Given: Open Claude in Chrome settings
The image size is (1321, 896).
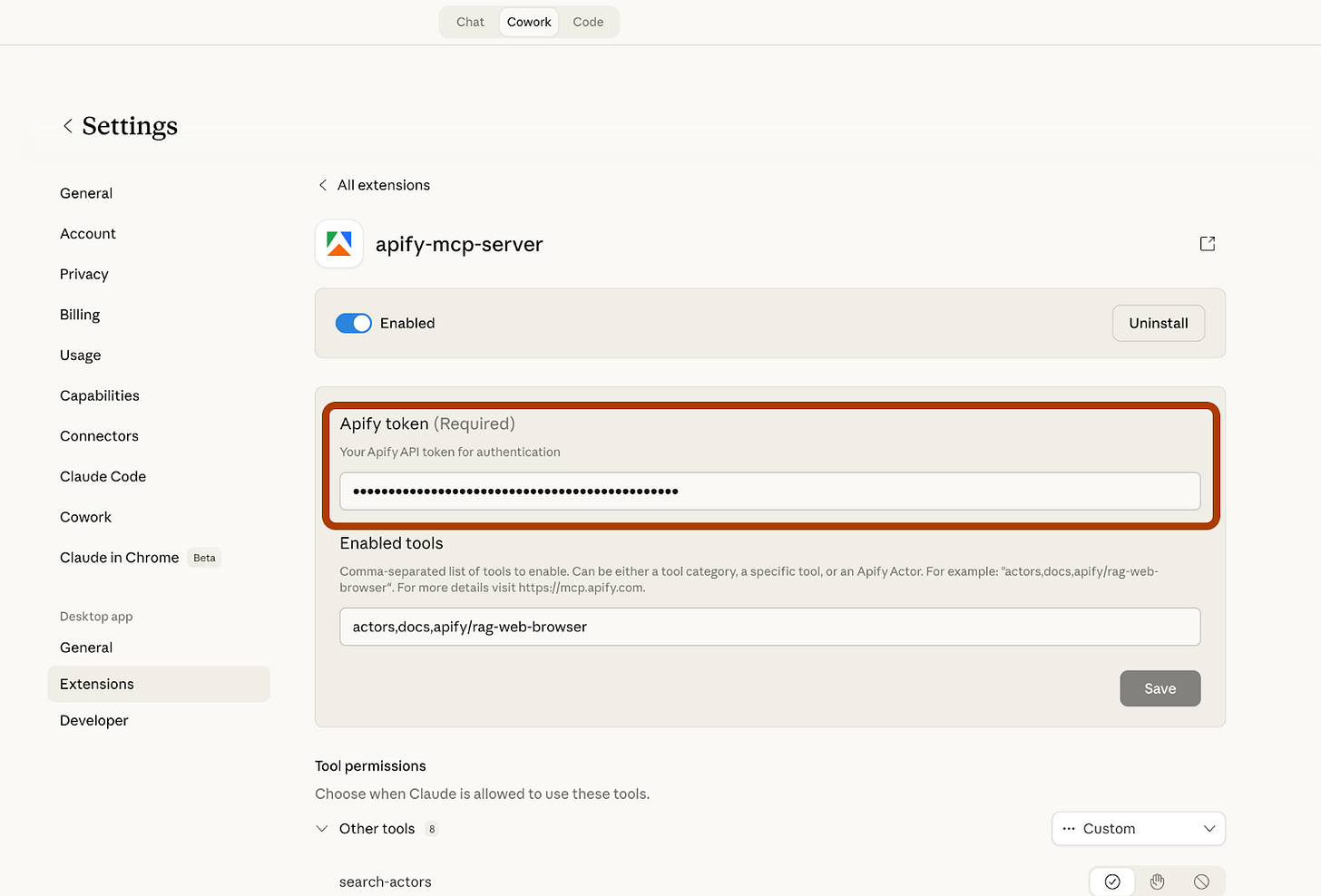Looking at the screenshot, I should click(119, 558).
